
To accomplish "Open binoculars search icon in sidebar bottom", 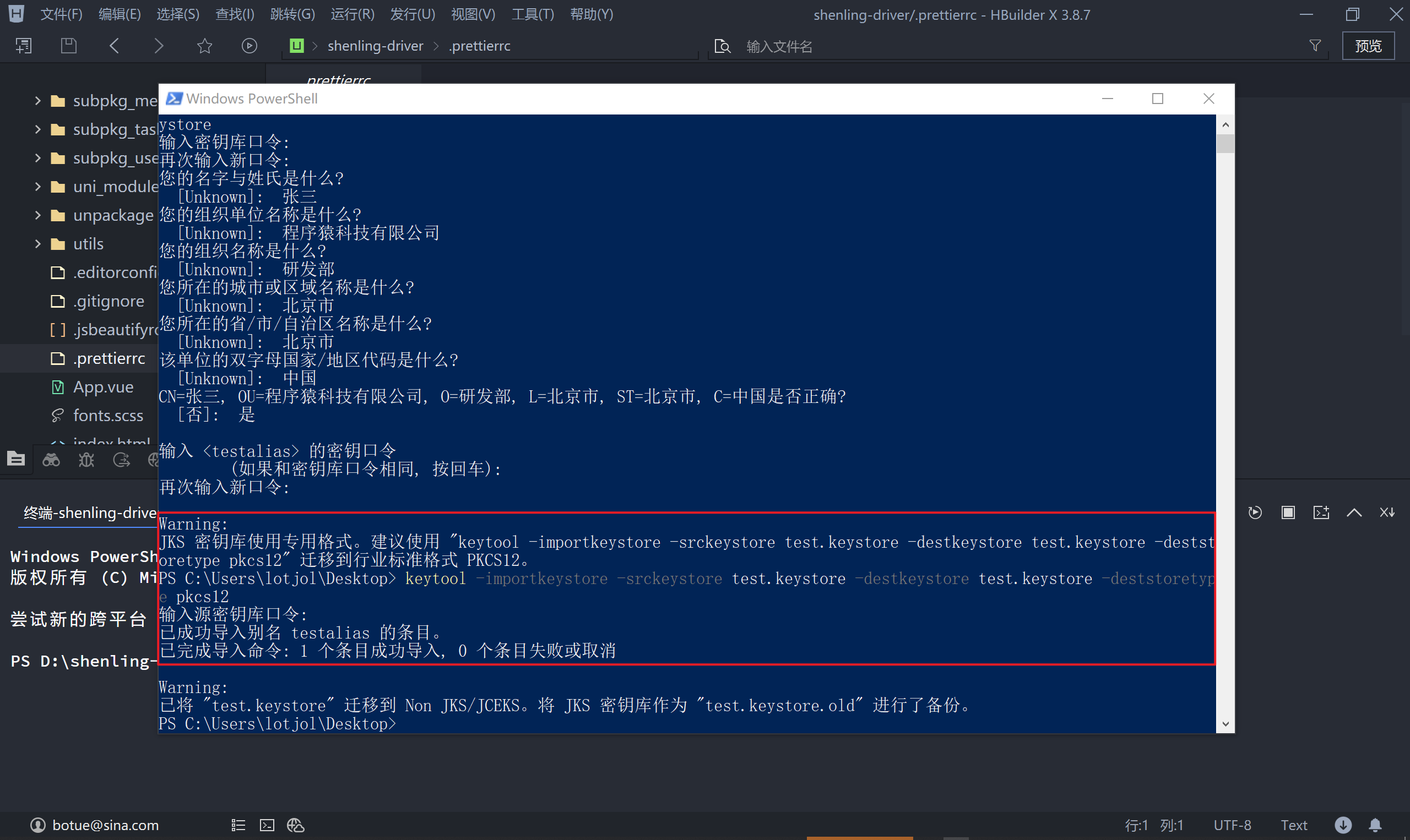I will 51,460.
